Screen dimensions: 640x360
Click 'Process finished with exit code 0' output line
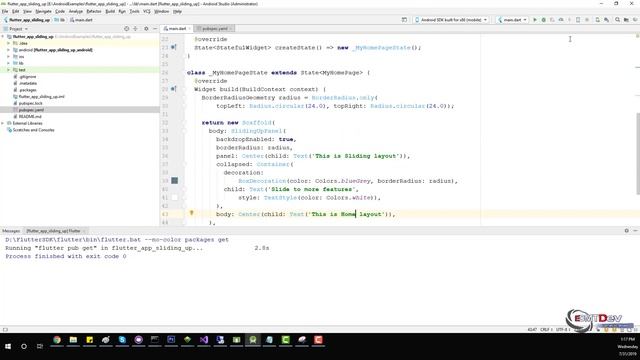pyautogui.click(x=66, y=256)
